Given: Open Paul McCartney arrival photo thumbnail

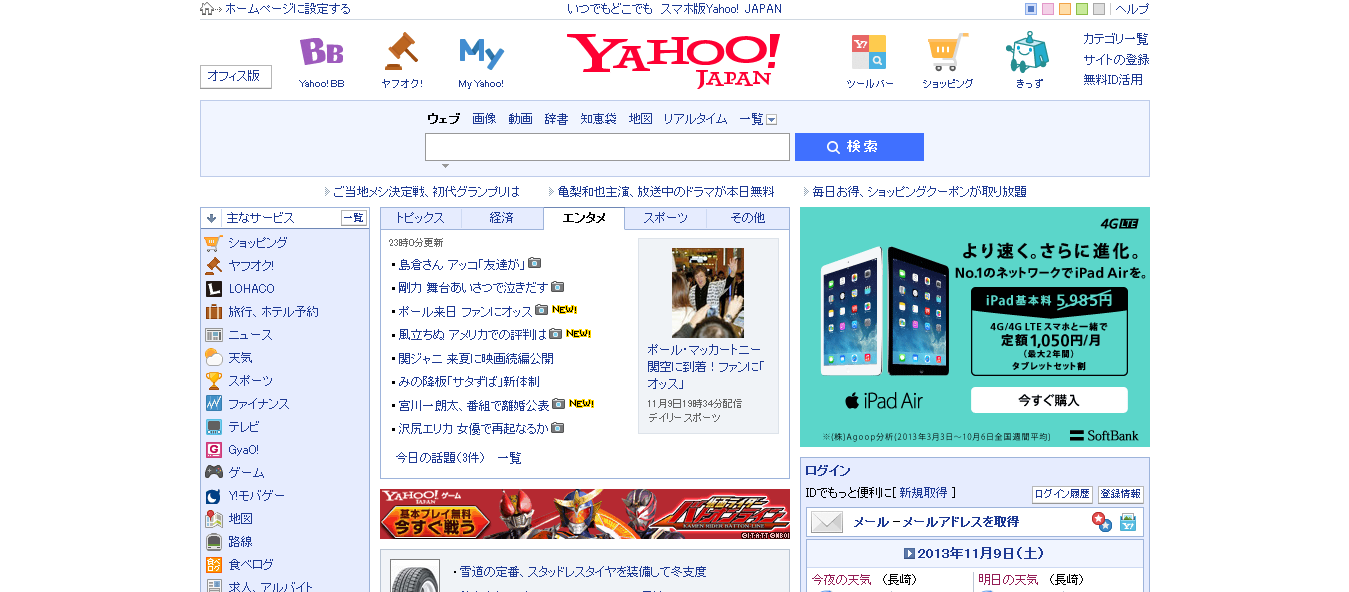Looking at the screenshot, I should tap(708, 293).
